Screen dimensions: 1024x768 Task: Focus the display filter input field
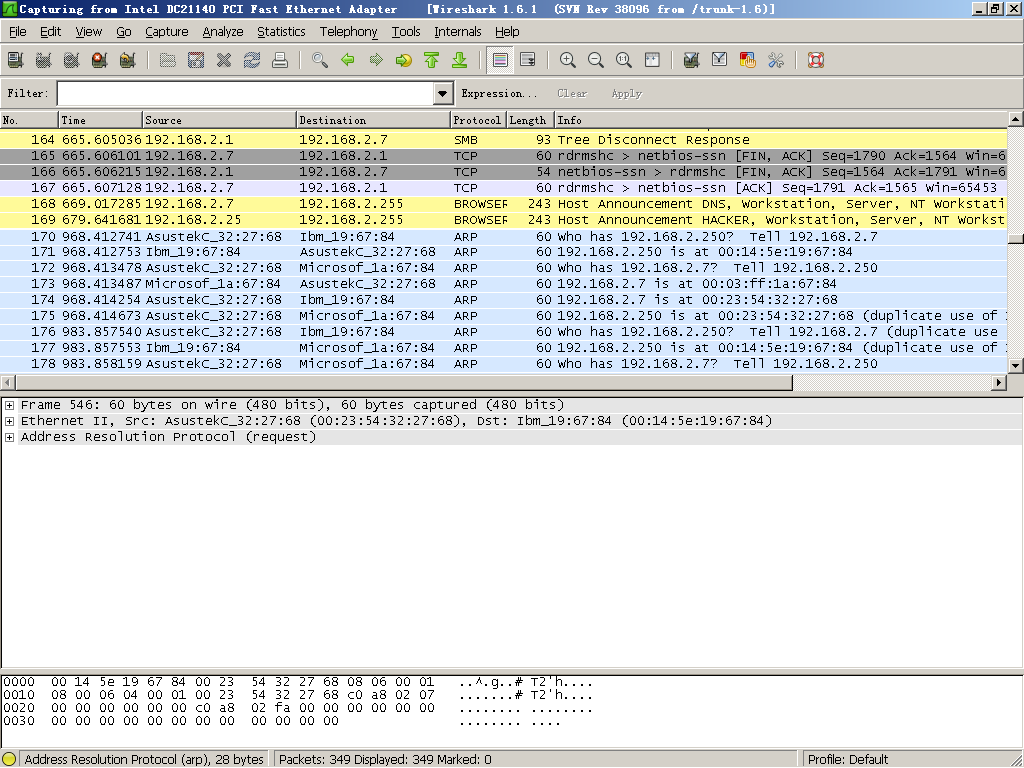pyautogui.click(x=246, y=93)
